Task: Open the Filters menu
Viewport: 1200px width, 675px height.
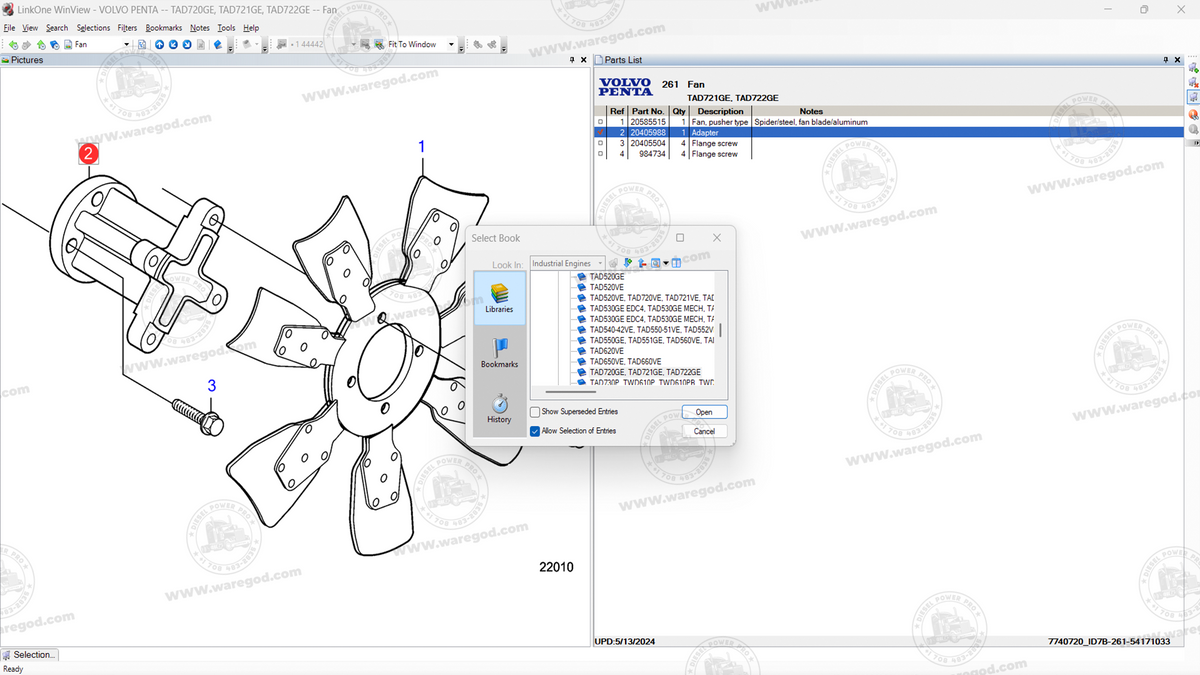Action: pyautogui.click(x=127, y=28)
